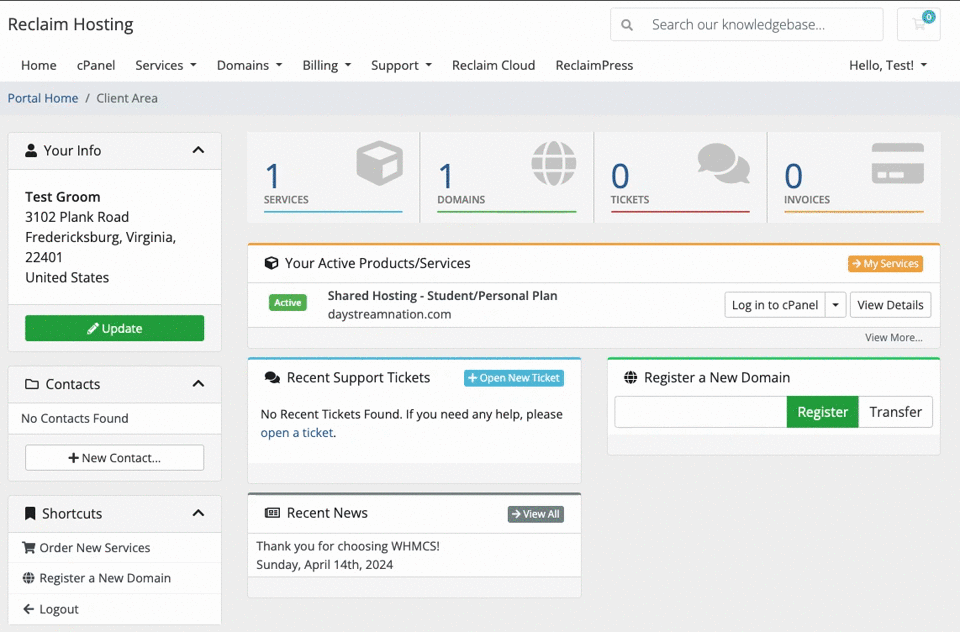Click the Invoices credit card icon

(x=898, y=164)
